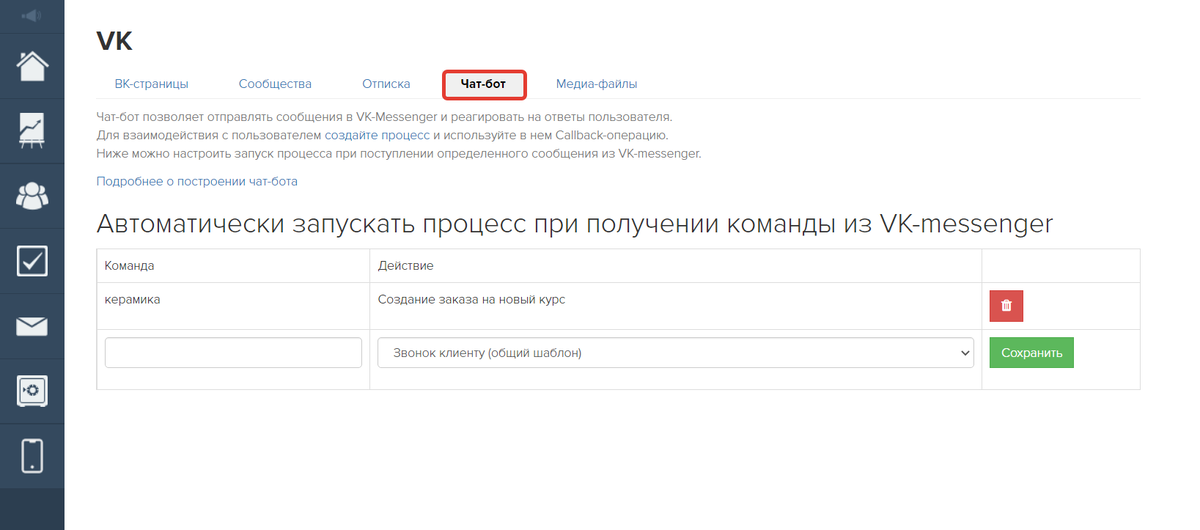Focus the empty Команда input field
Image resolution: width=1200 pixels, height=530 pixels.
click(x=233, y=352)
